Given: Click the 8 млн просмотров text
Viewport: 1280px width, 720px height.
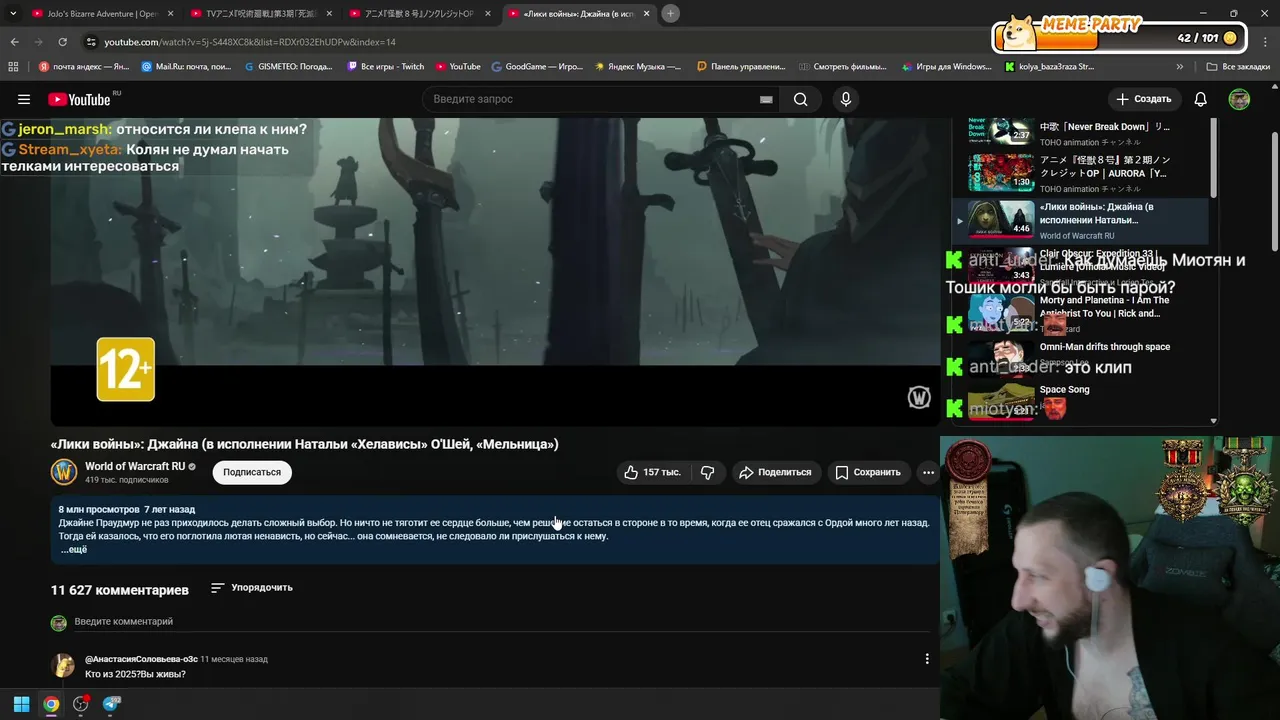Looking at the screenshot, I should pyautogui.click(x=99, y=509).
